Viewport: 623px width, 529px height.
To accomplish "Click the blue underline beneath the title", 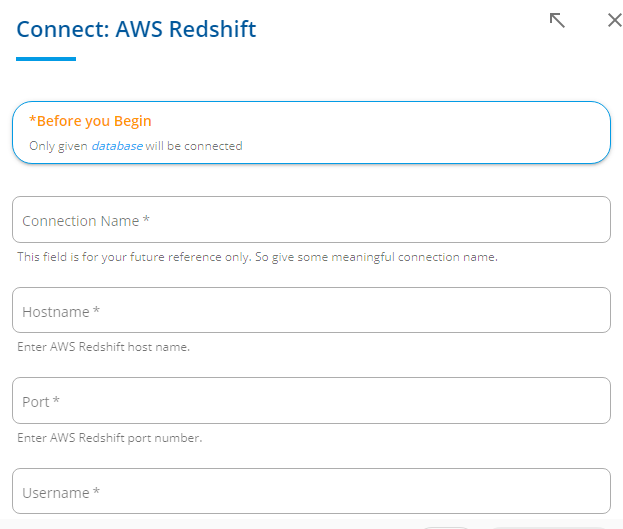I will (x=46, y=59).
